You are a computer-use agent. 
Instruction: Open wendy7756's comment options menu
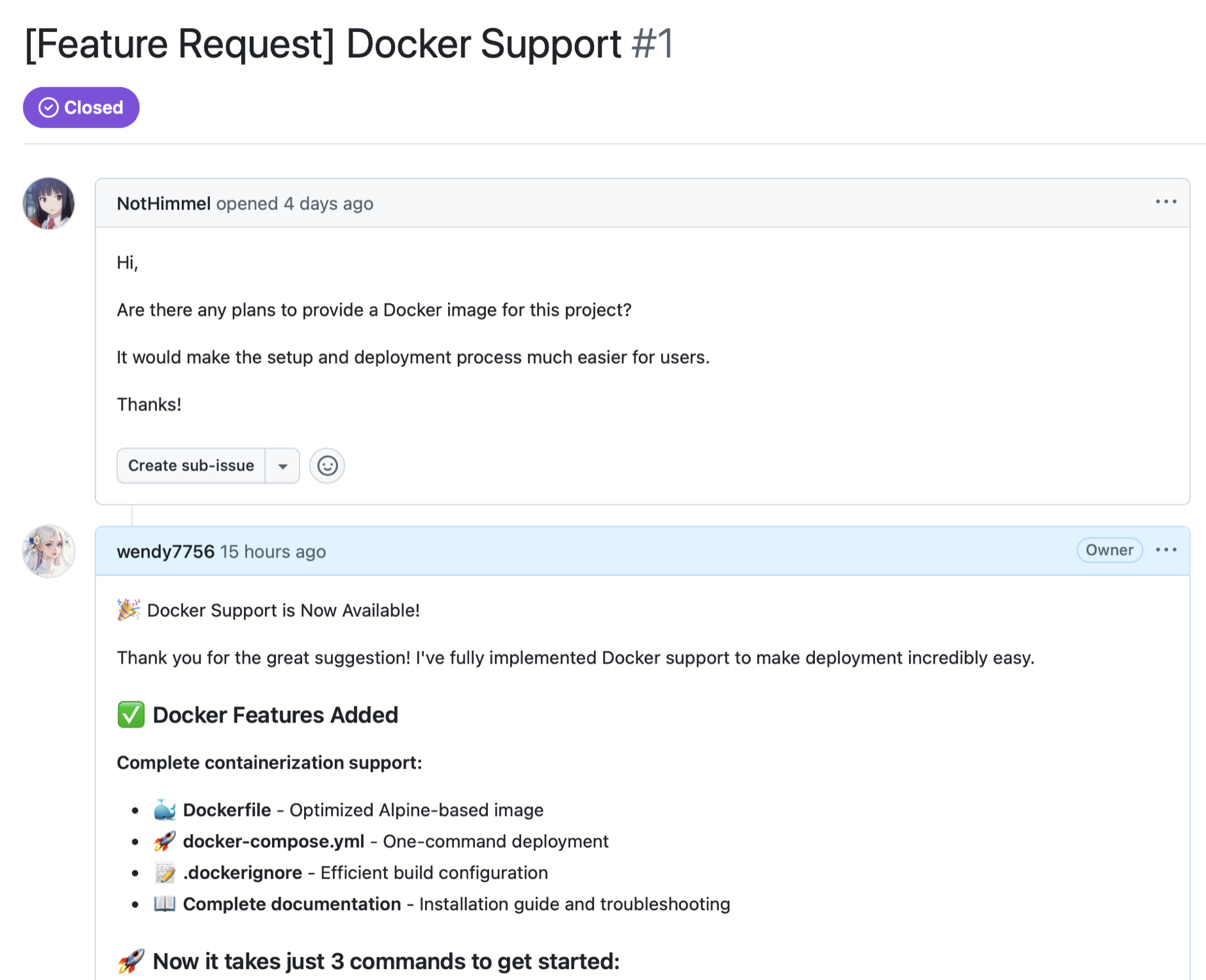[1165, 550]
